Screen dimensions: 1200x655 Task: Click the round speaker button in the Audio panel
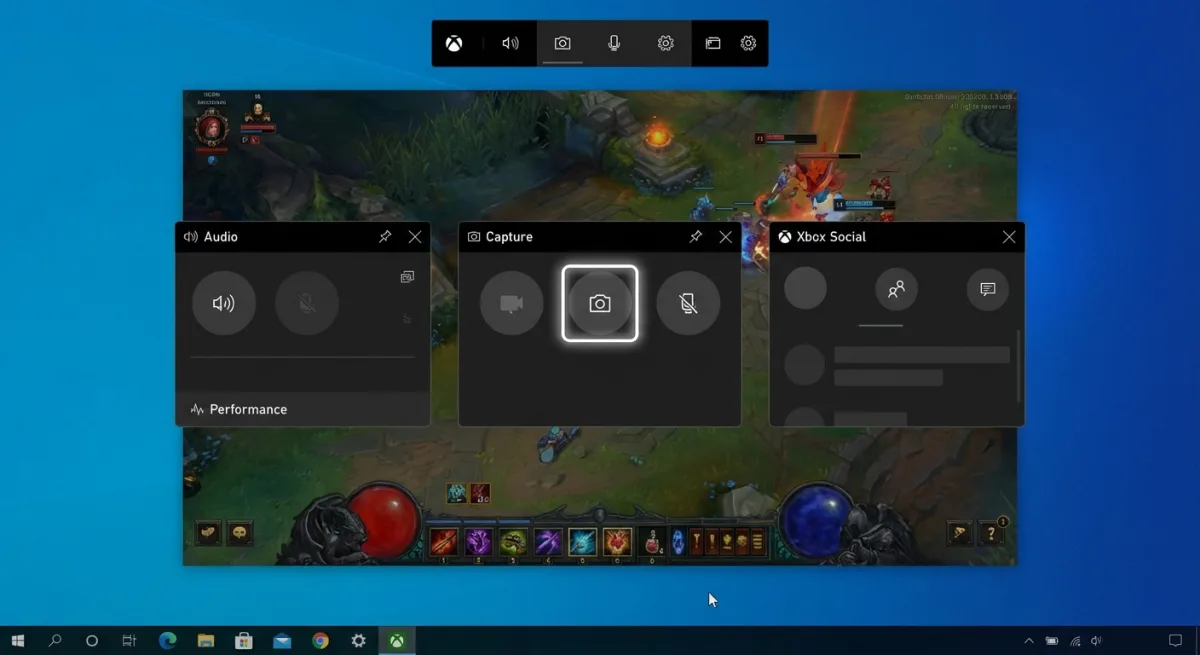[224, 303]
